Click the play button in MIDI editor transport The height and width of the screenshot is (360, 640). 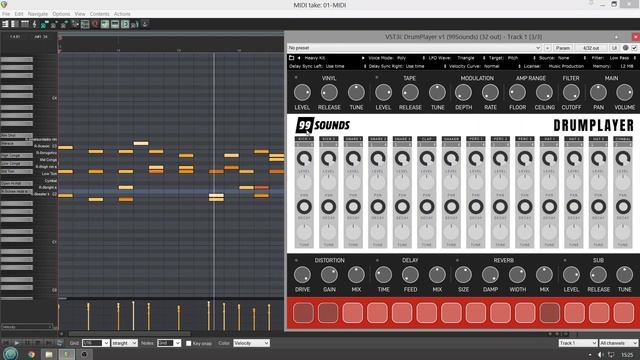(16, 343)
